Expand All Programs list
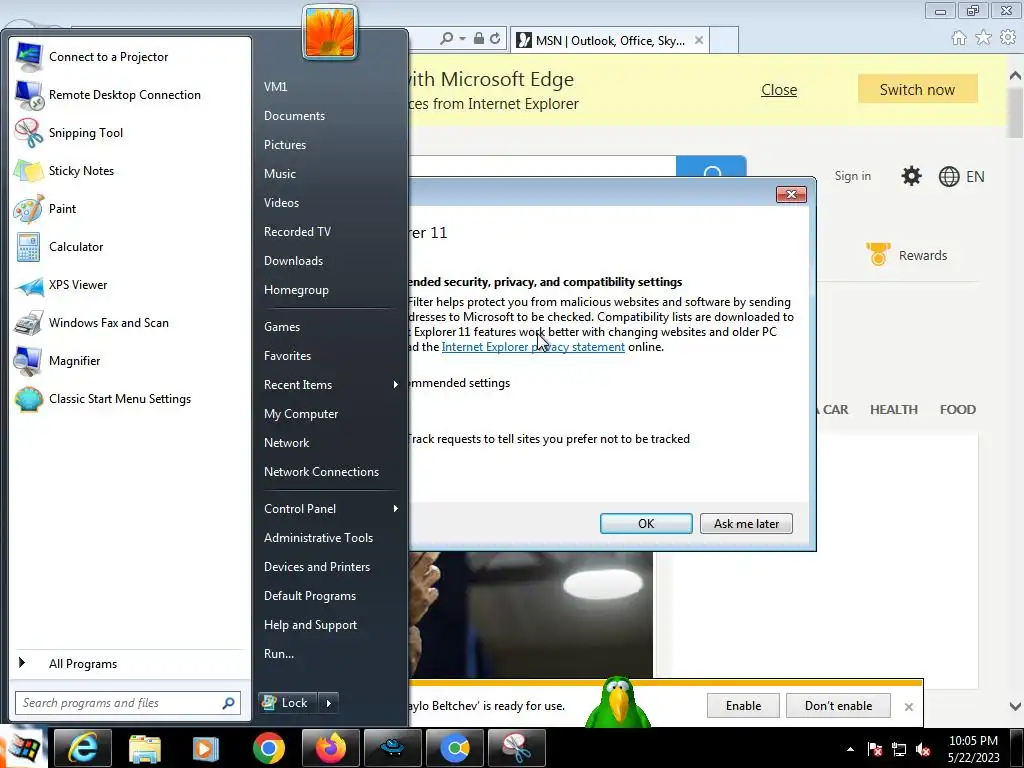Image resolution: width=1024 pixels, height=768 pixels. click(83, 664)
